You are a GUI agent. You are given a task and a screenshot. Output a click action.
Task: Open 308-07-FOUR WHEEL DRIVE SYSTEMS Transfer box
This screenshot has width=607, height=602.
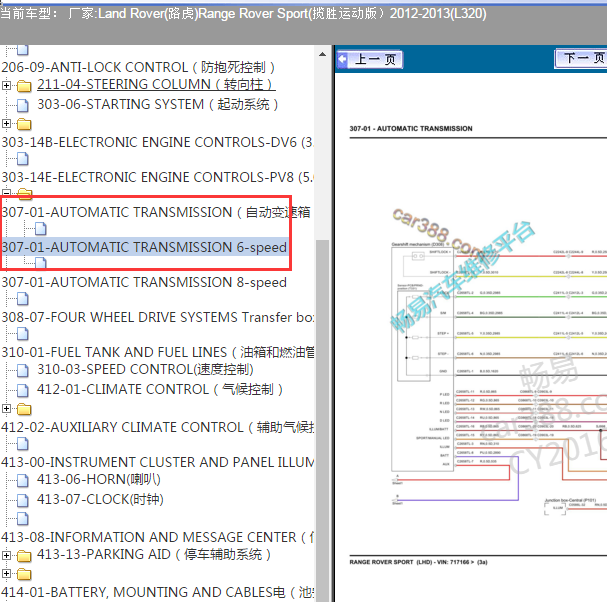point(157,317)
